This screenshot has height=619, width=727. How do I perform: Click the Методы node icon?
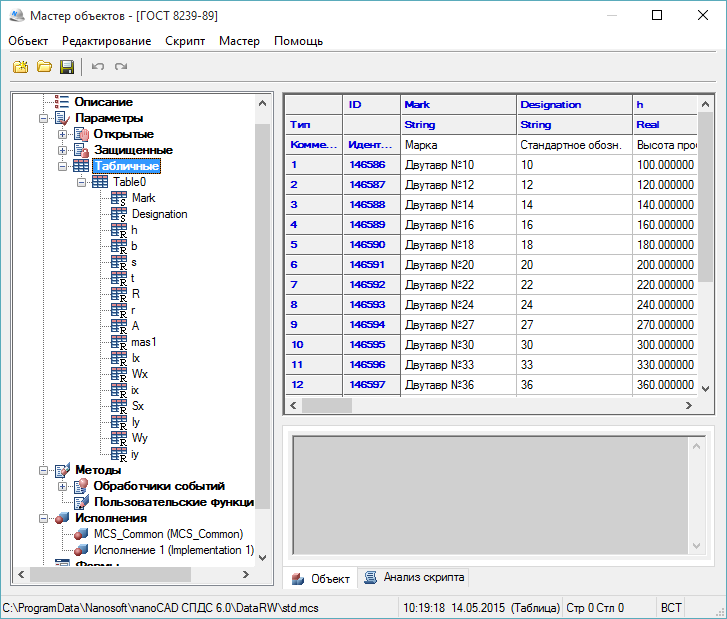(x=62, y=470)
